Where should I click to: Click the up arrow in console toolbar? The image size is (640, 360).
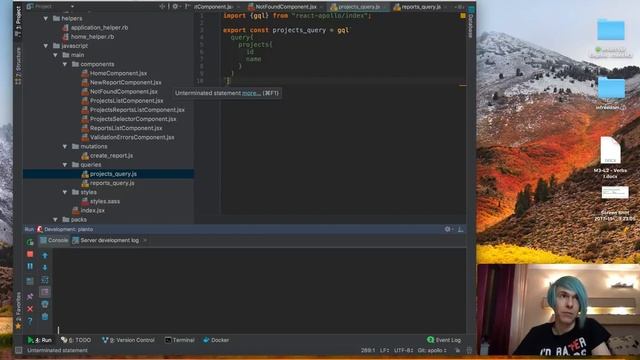[45, 255]
